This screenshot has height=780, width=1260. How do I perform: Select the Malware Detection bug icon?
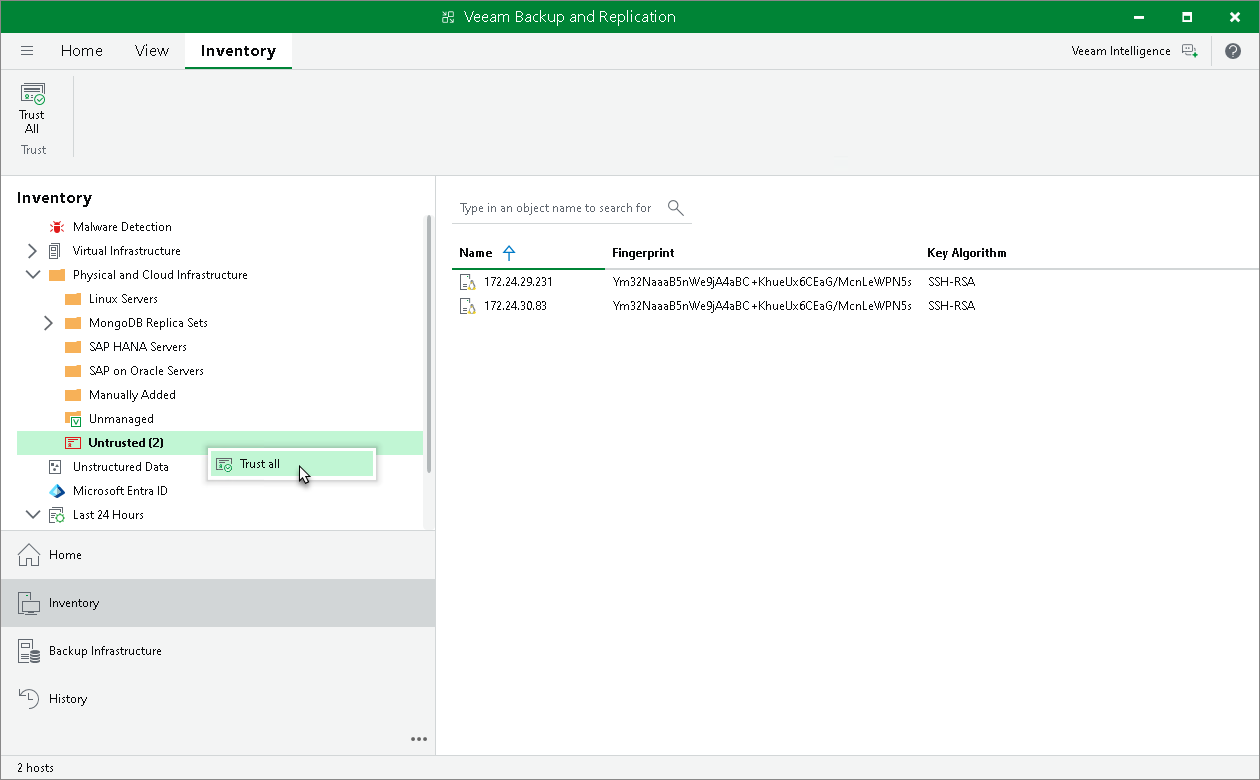[x=56, y=227]
